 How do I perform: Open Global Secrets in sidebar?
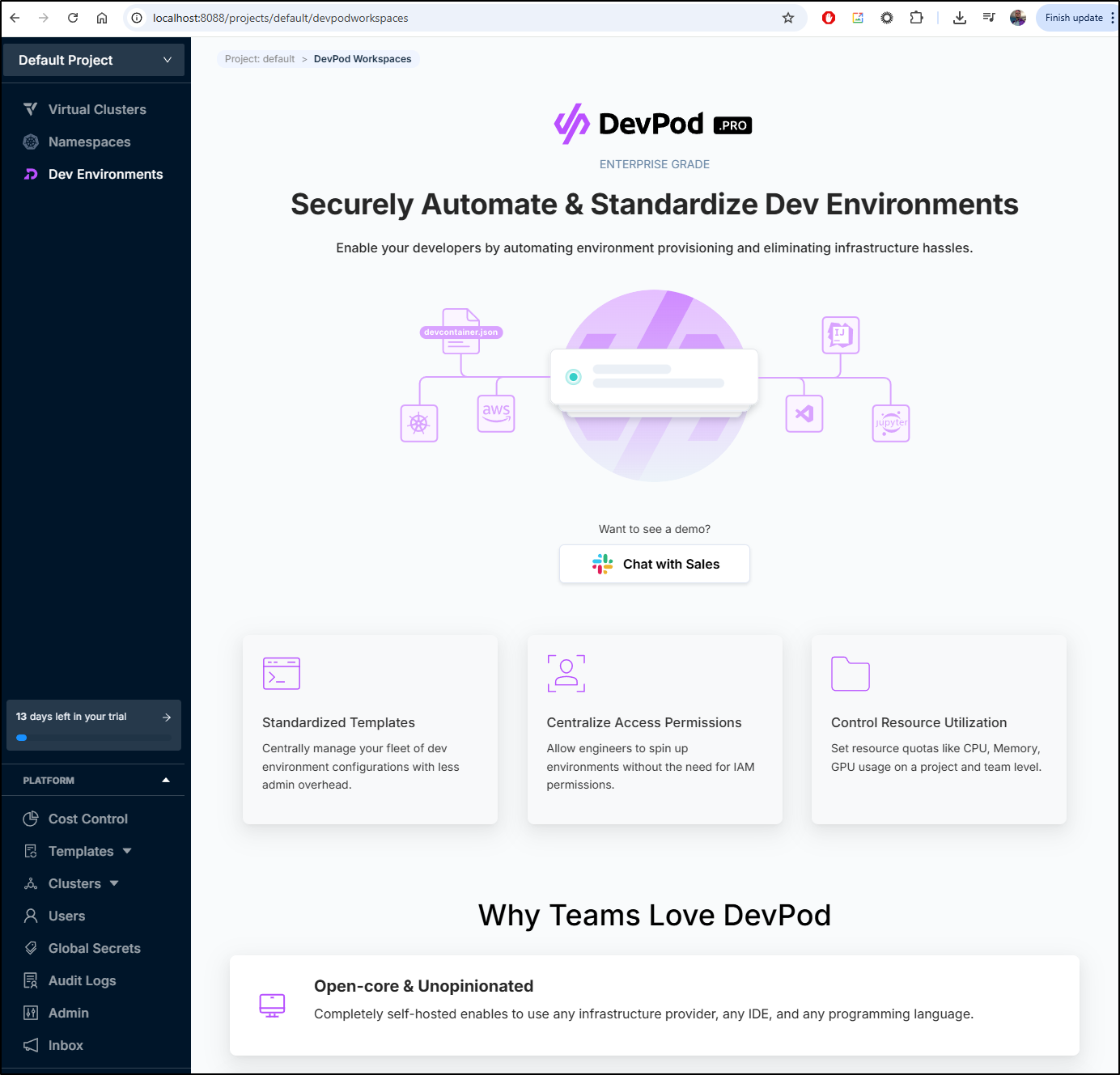point(94,948)
